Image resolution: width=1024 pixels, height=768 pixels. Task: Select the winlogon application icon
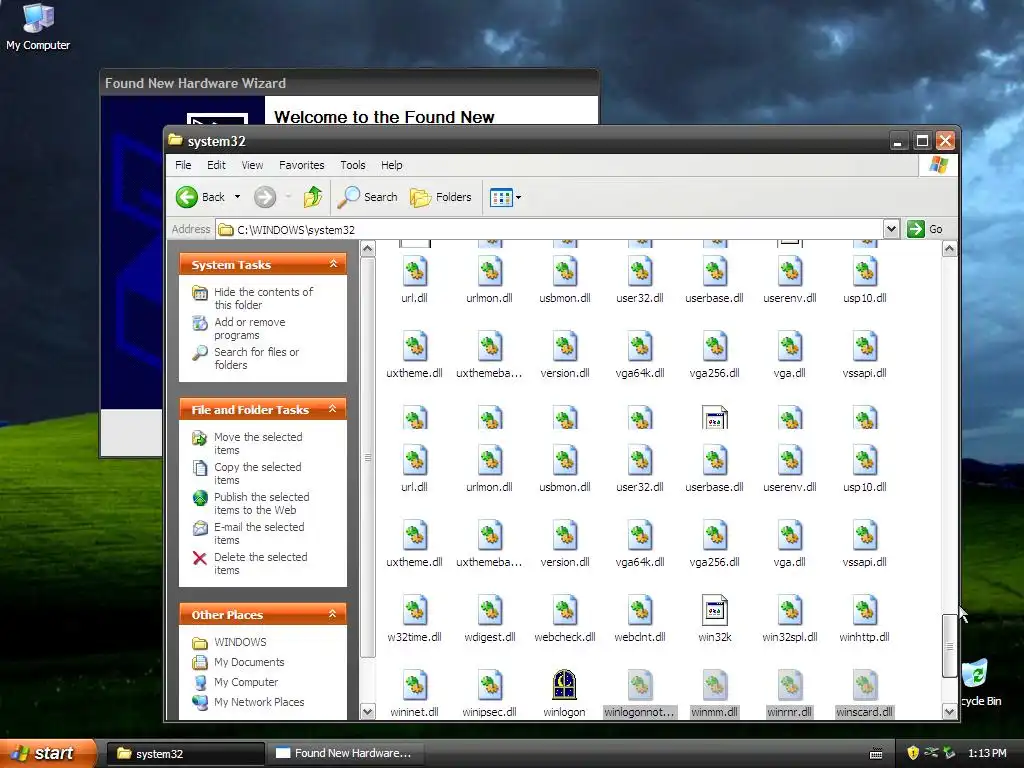564,685
